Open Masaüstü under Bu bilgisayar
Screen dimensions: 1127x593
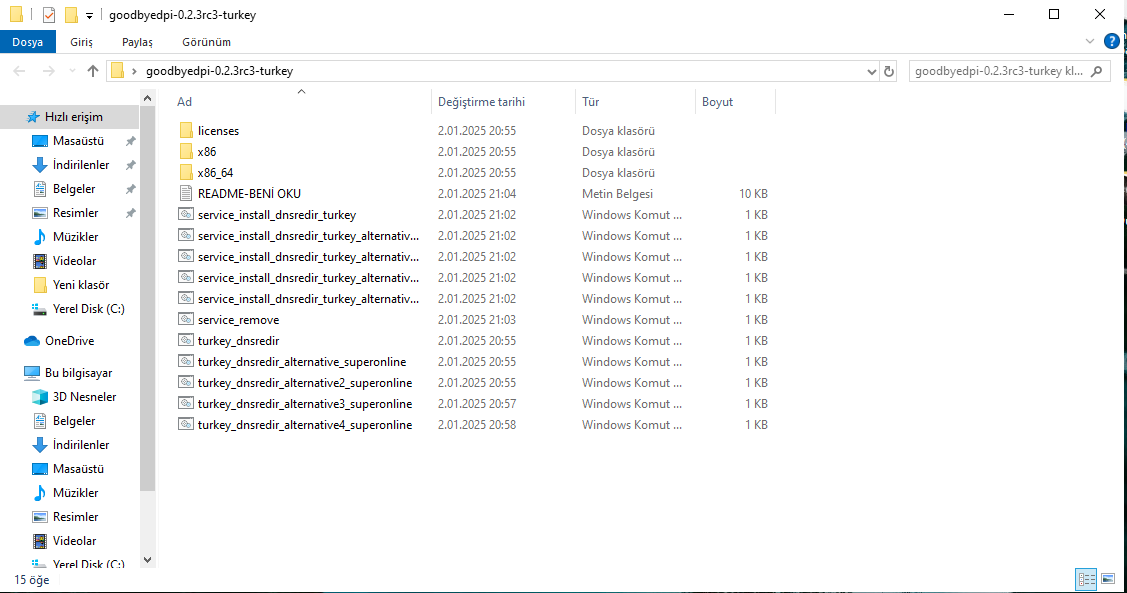coord(78,469)
